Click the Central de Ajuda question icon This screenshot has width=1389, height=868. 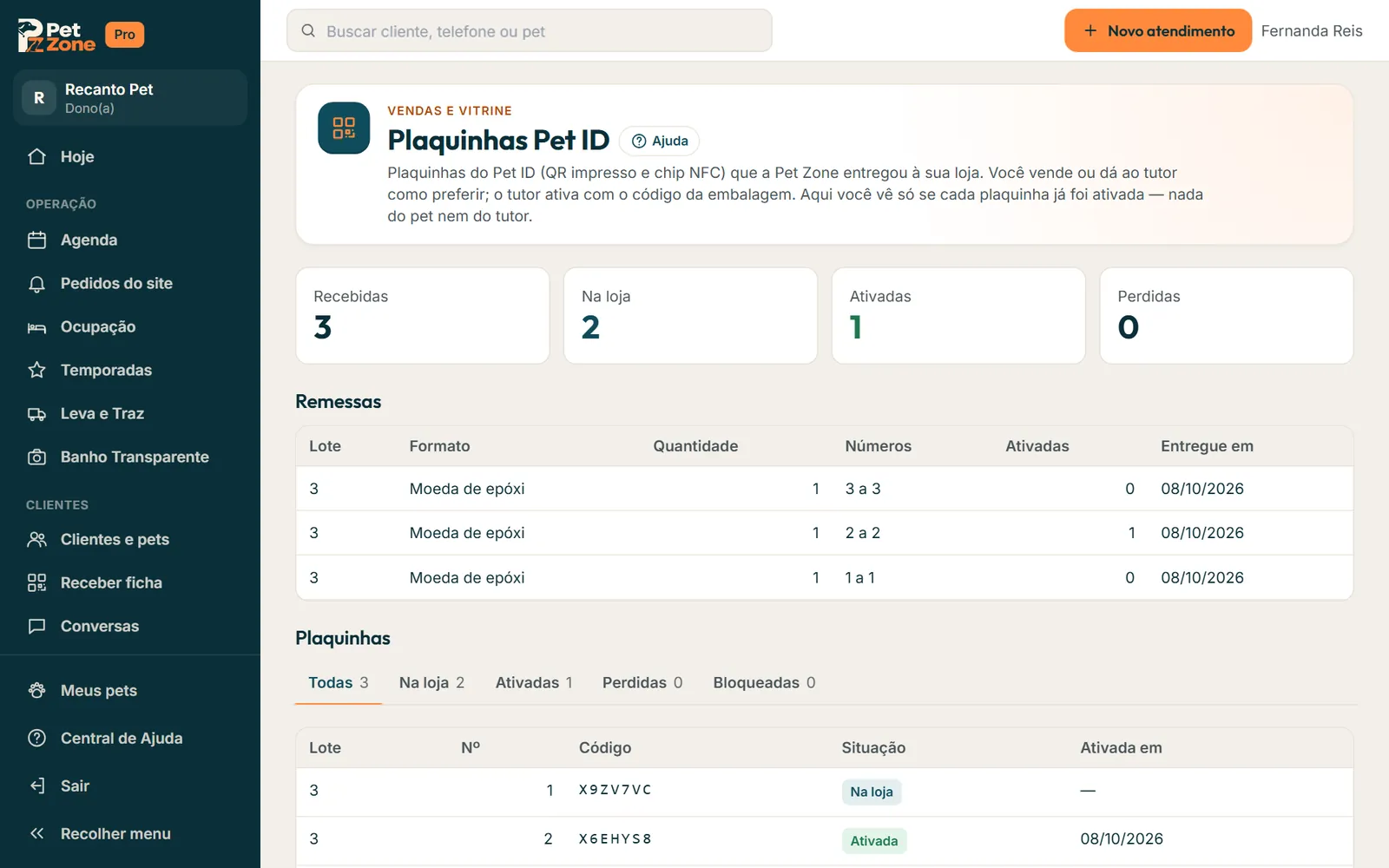36,738
